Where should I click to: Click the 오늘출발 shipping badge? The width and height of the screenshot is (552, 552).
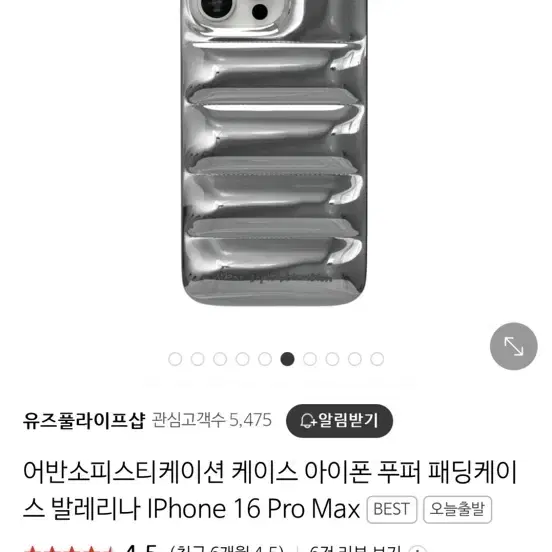(x=457, y=509)
